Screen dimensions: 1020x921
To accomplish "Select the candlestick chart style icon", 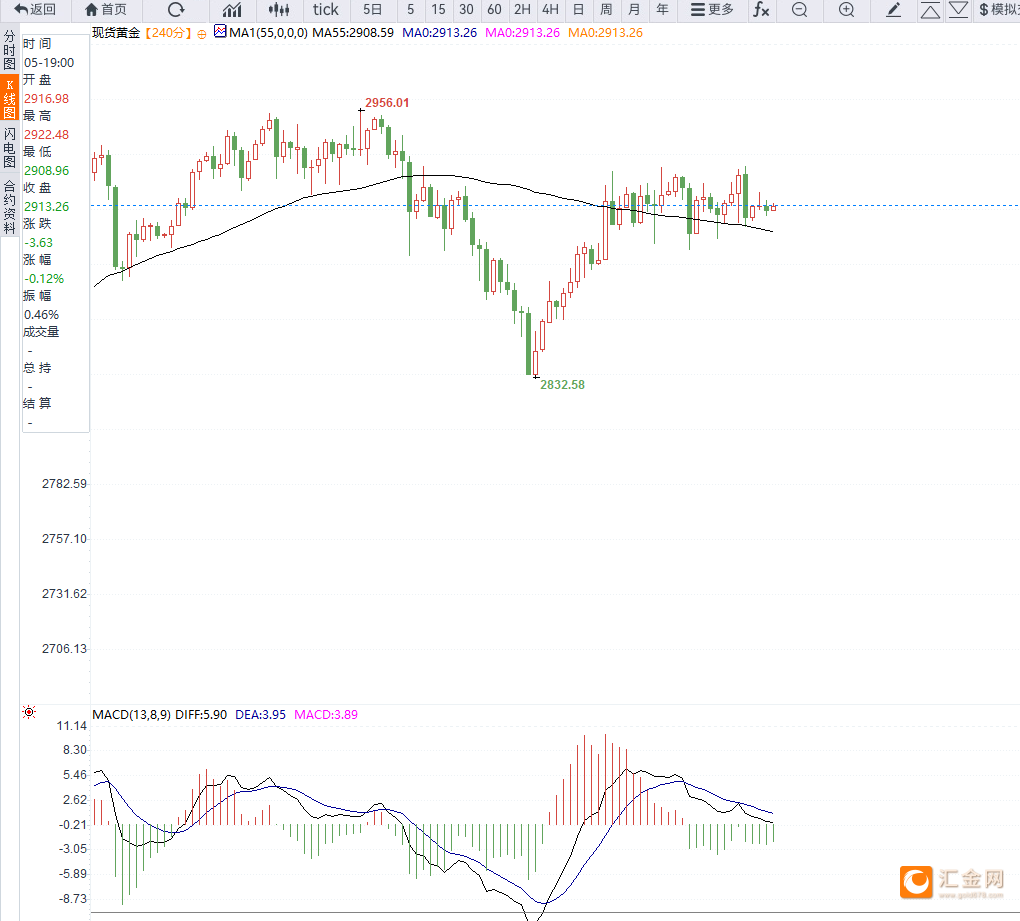I will [x=279, y=9].
